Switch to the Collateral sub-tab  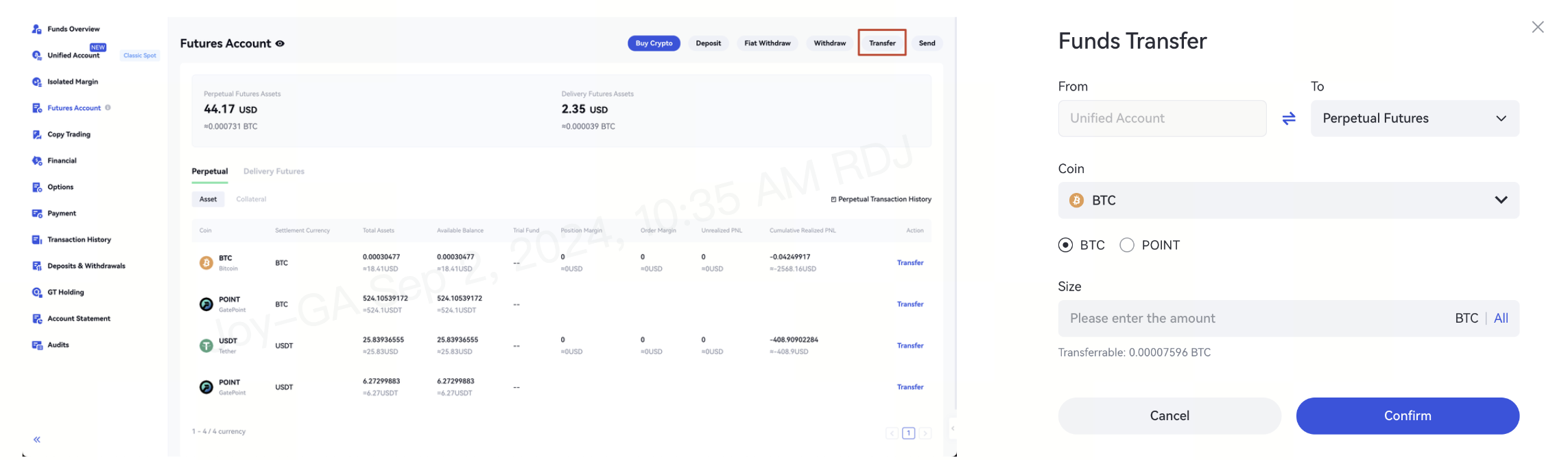pyautogui.click(x=251, y=200)
